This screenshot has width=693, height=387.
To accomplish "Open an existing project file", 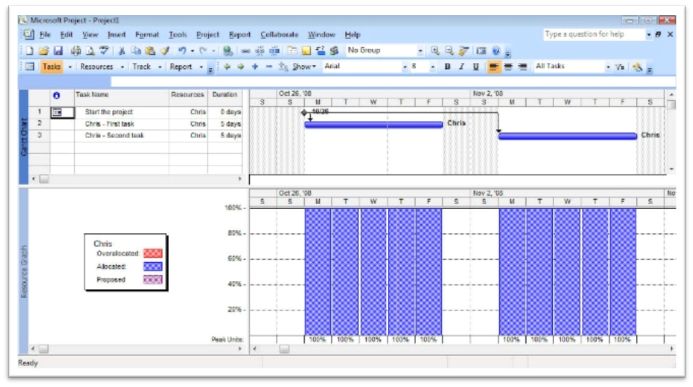I will [43, 51].
